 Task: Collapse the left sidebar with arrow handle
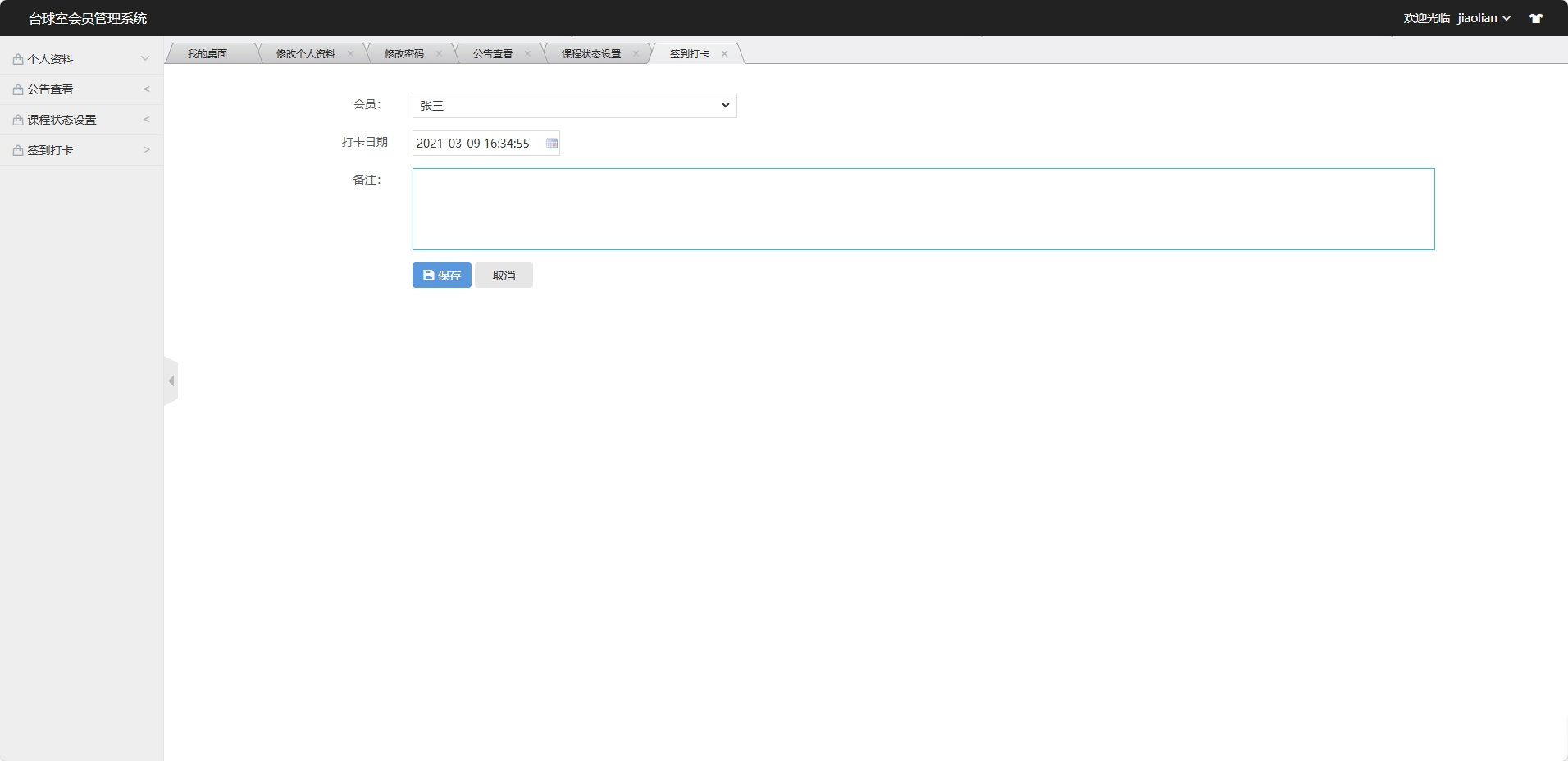tap(171, 380)
